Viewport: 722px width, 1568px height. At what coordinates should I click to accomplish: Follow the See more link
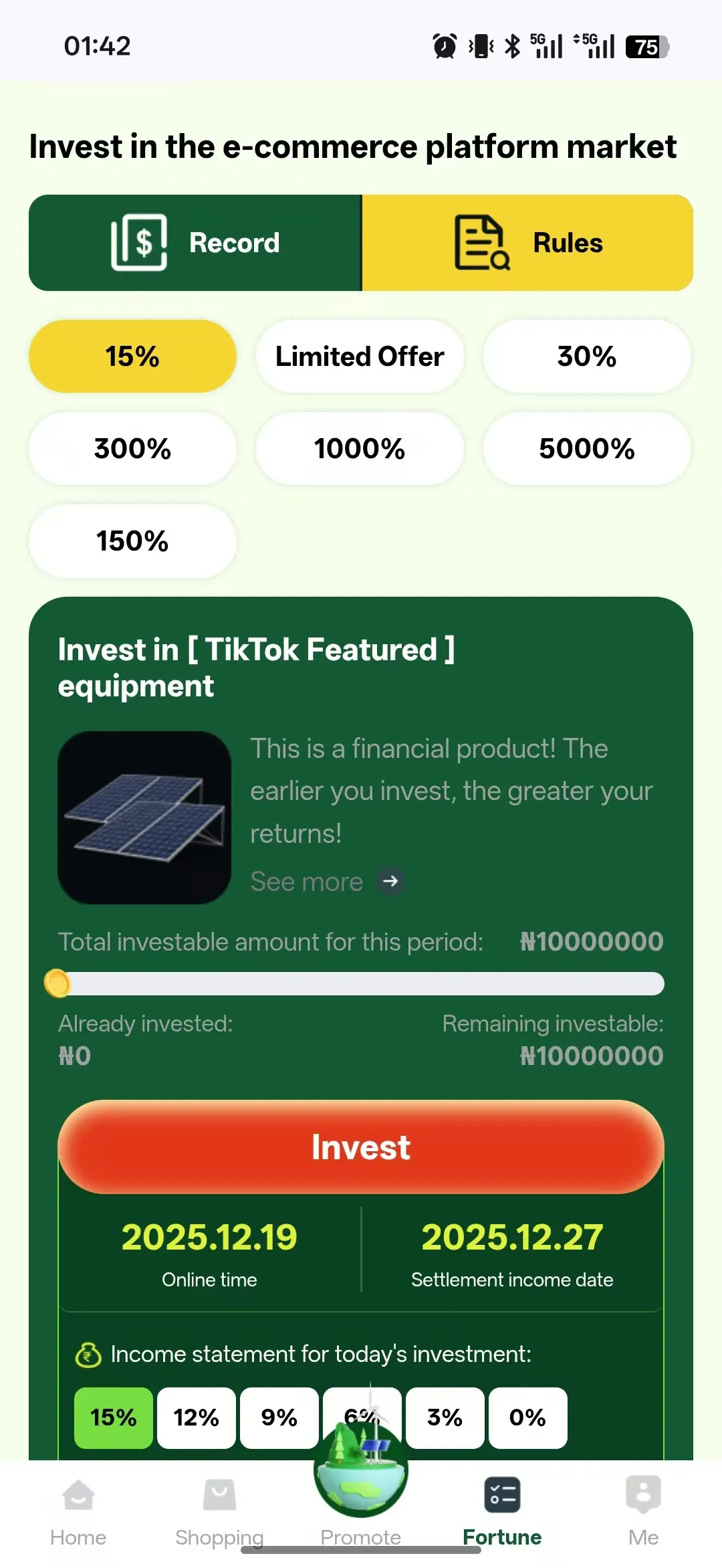pos(307,882)
